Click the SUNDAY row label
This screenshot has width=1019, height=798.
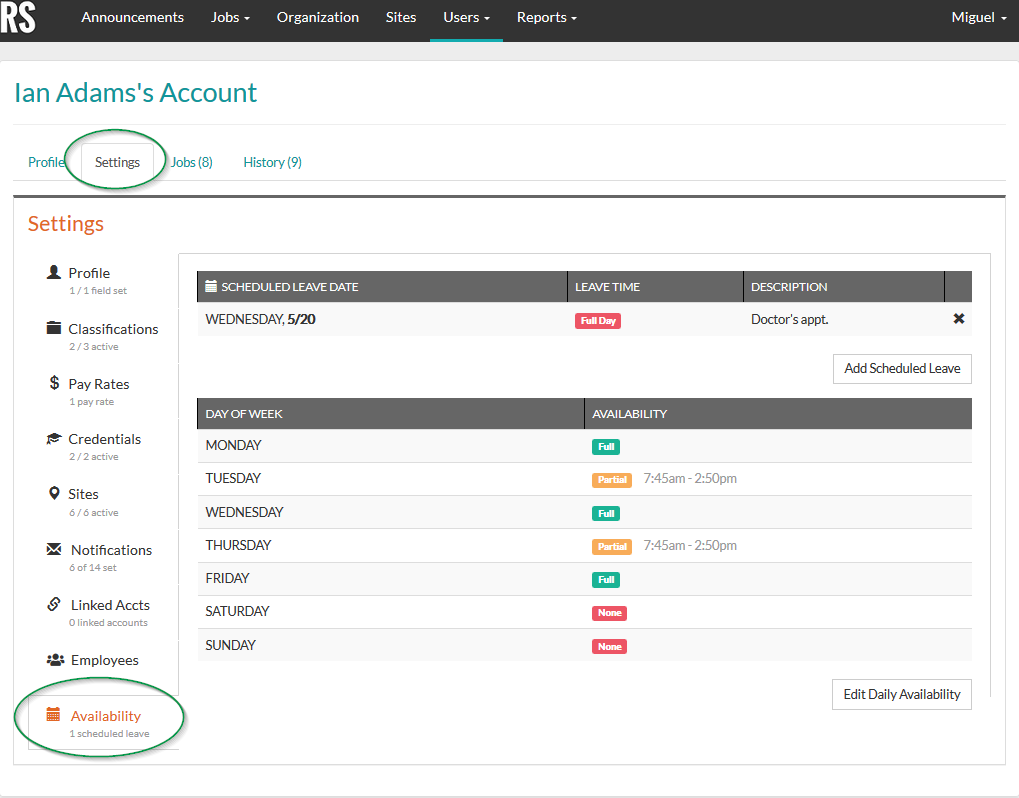[231, 645]
